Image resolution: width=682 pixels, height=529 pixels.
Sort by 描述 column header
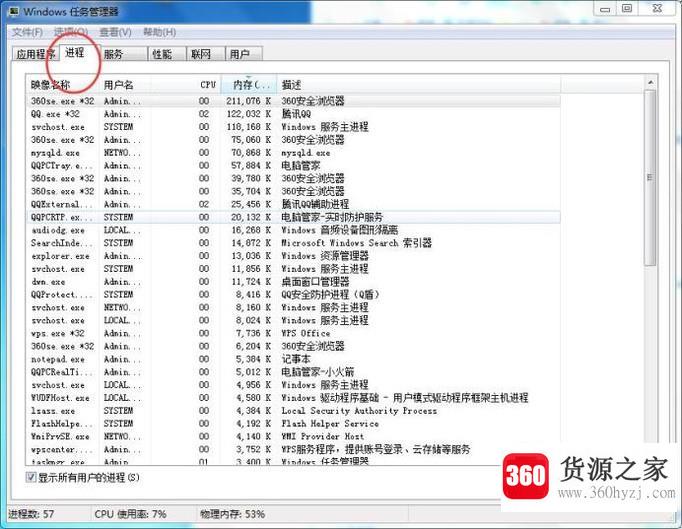click(418, 84)
